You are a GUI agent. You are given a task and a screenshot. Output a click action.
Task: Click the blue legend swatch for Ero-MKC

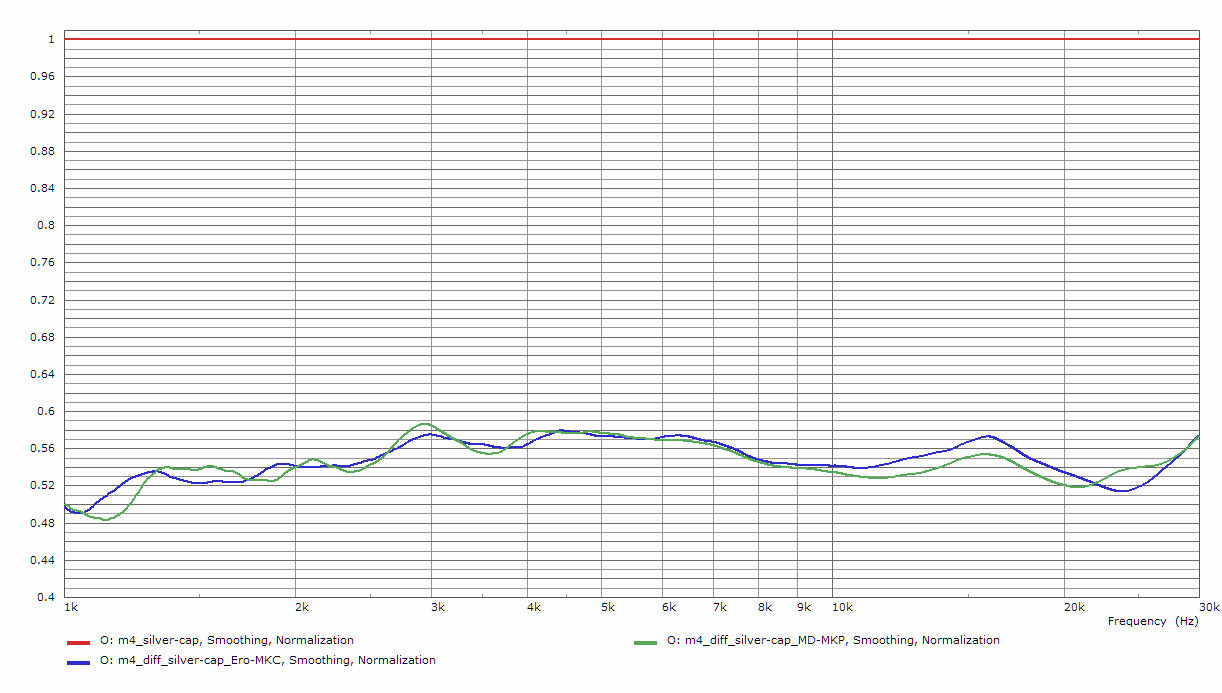pos(78,661)
